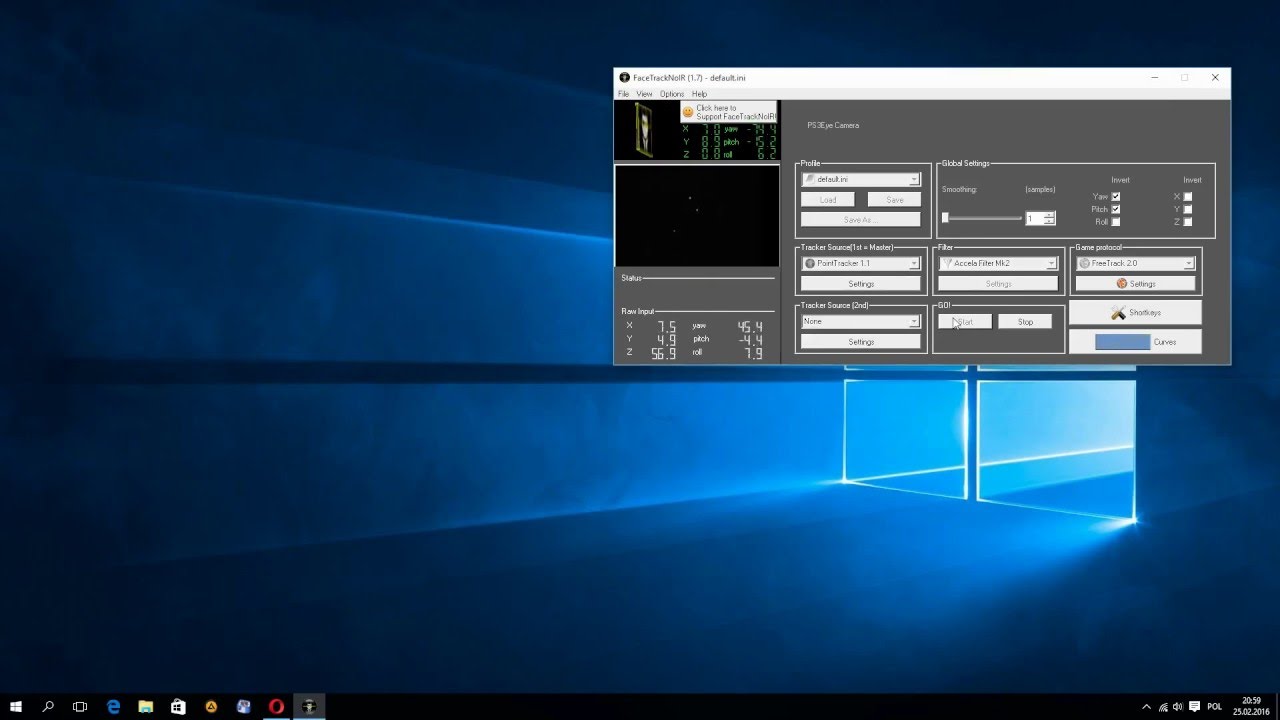
Task: Open the Windows Start menu
Action: [16, 706]
